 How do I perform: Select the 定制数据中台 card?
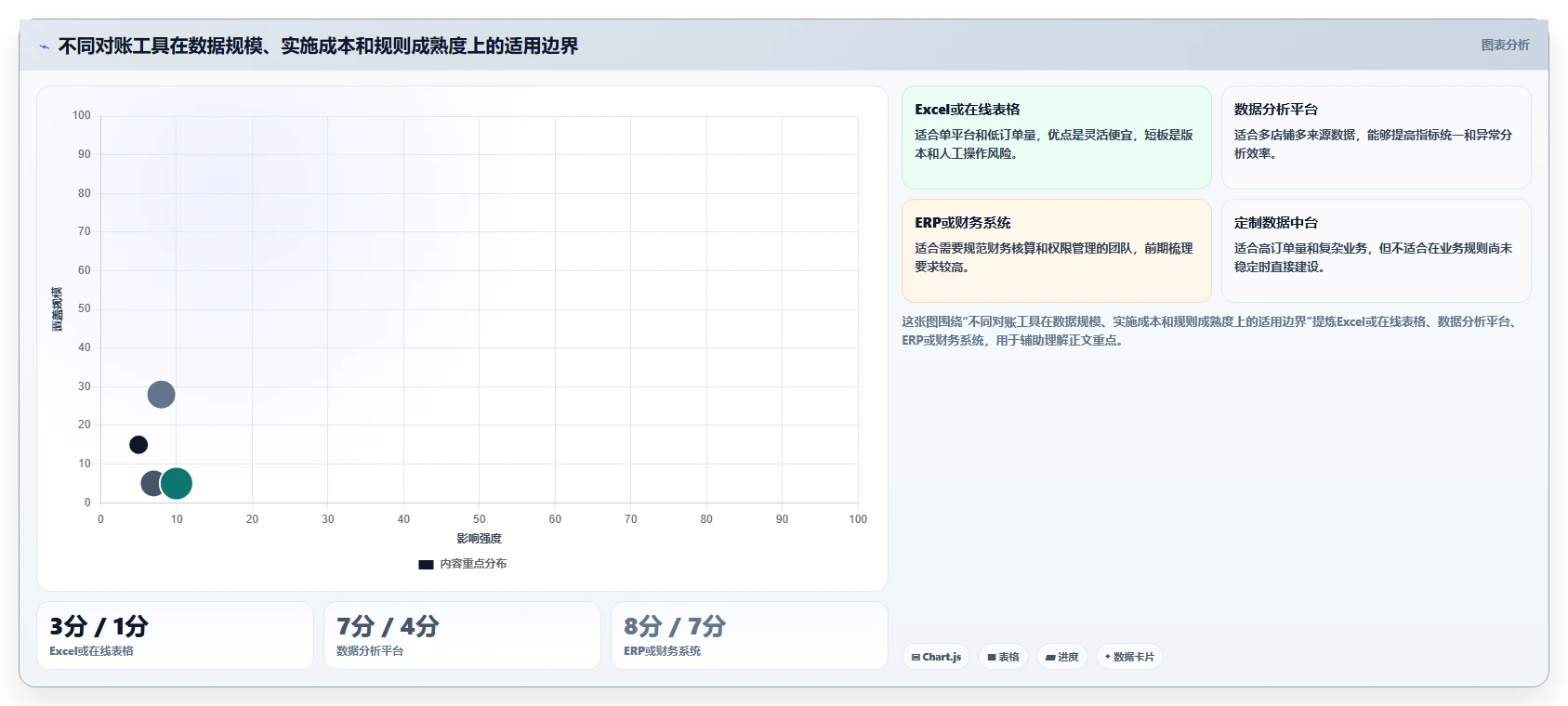(x=1376, y=251)
